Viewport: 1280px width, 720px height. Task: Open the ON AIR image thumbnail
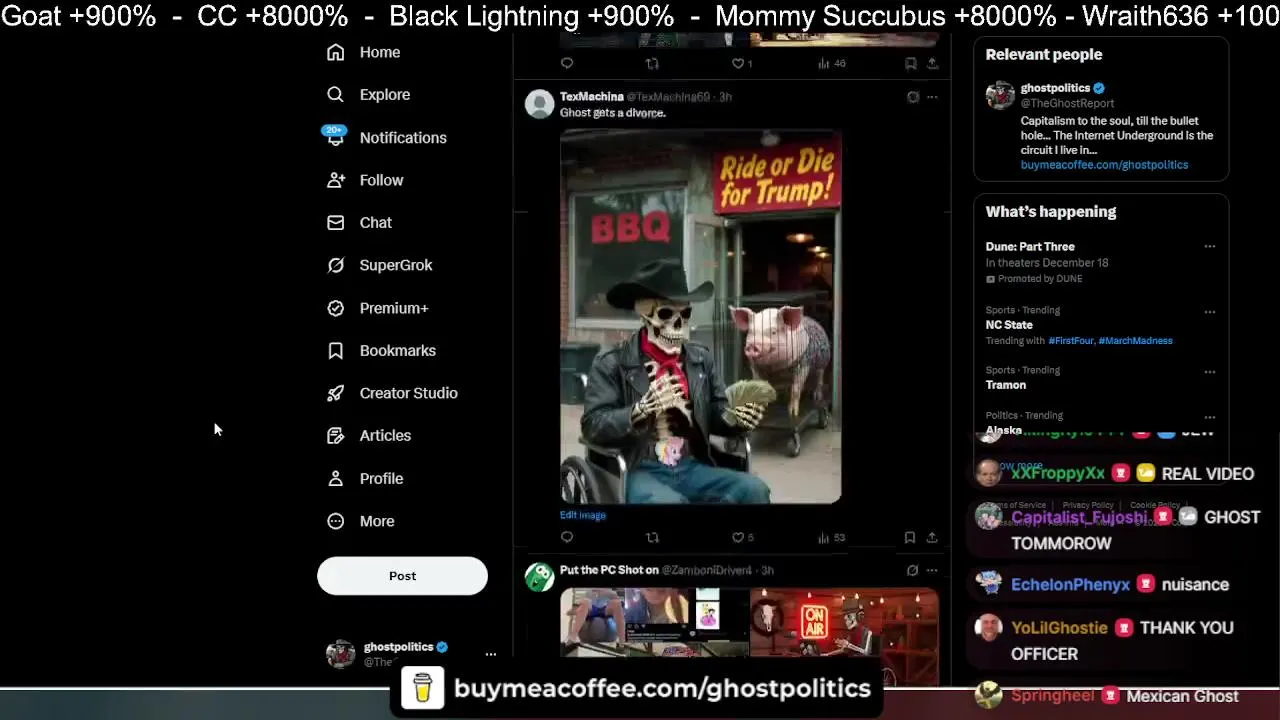(x=844, y=622)
